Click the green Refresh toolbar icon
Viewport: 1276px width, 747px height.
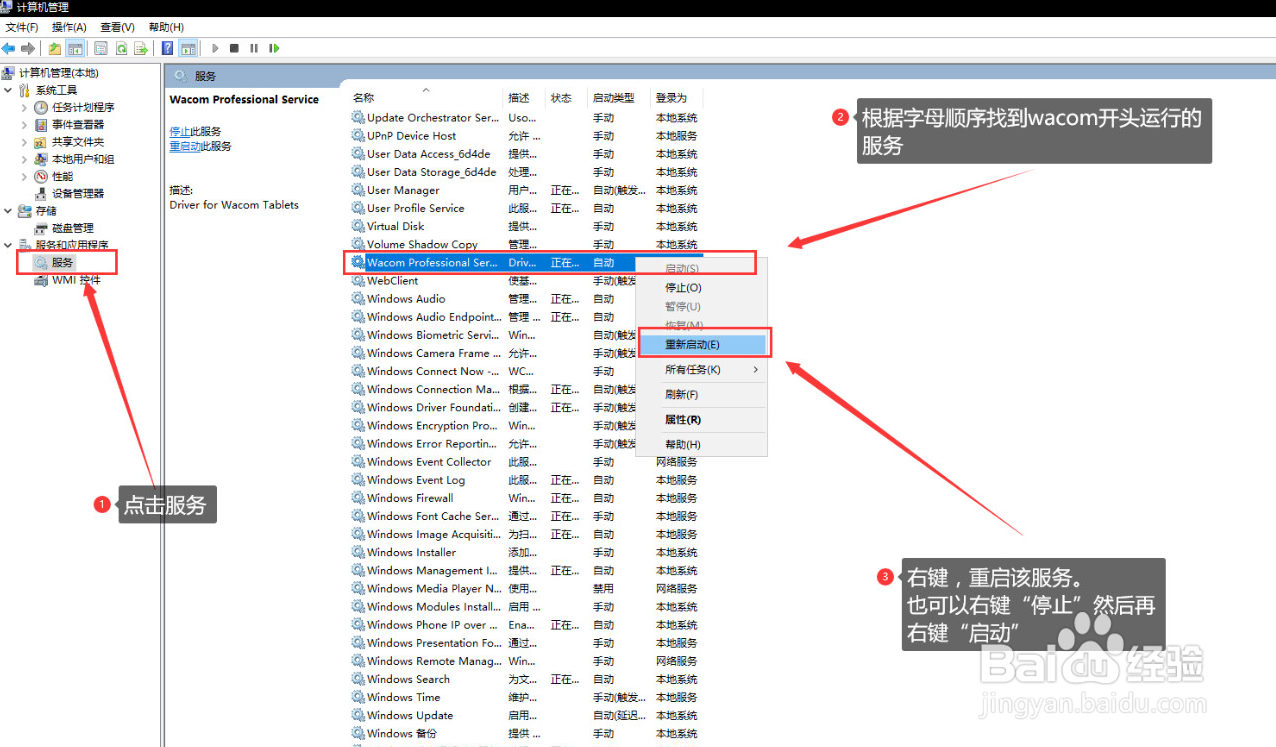pos(121,48)
